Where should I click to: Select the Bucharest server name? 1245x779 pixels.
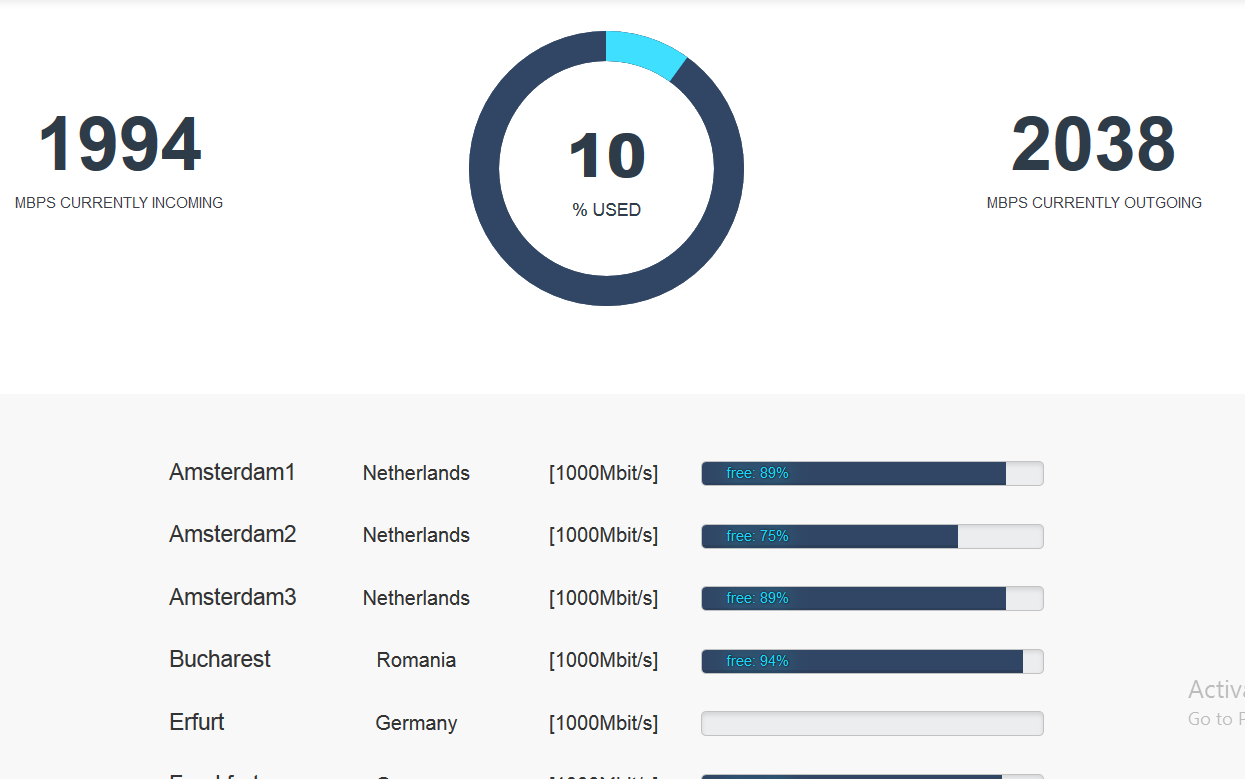[220, 659]
